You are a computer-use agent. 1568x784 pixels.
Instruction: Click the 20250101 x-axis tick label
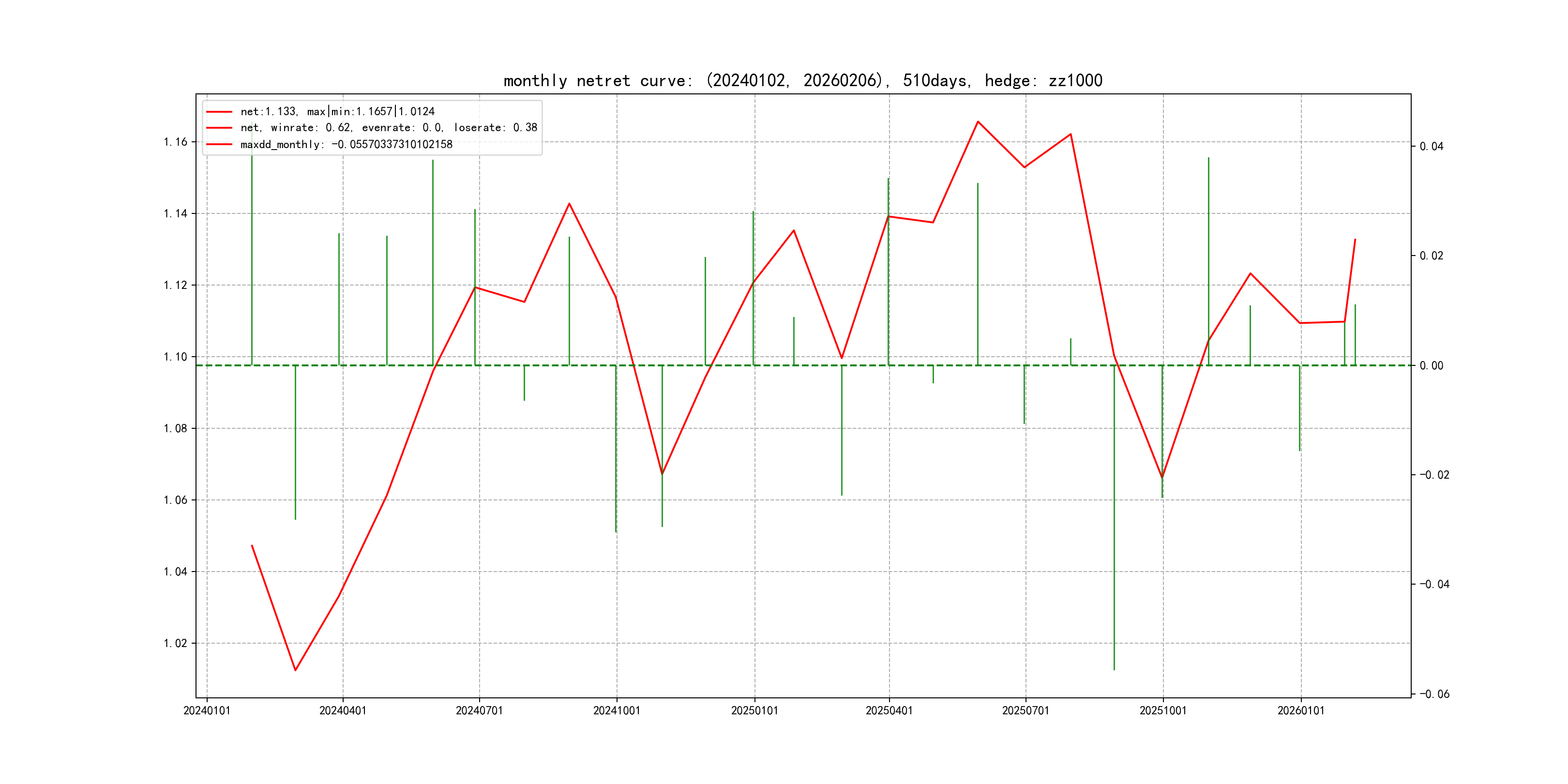click(x=754, y=710)
